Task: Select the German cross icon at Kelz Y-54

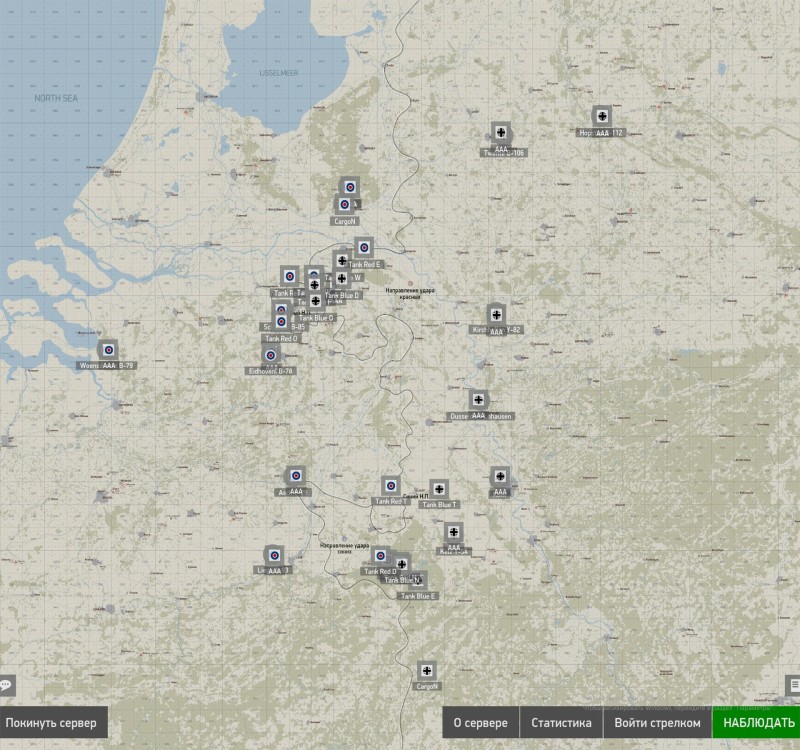Action: [454, 532]
